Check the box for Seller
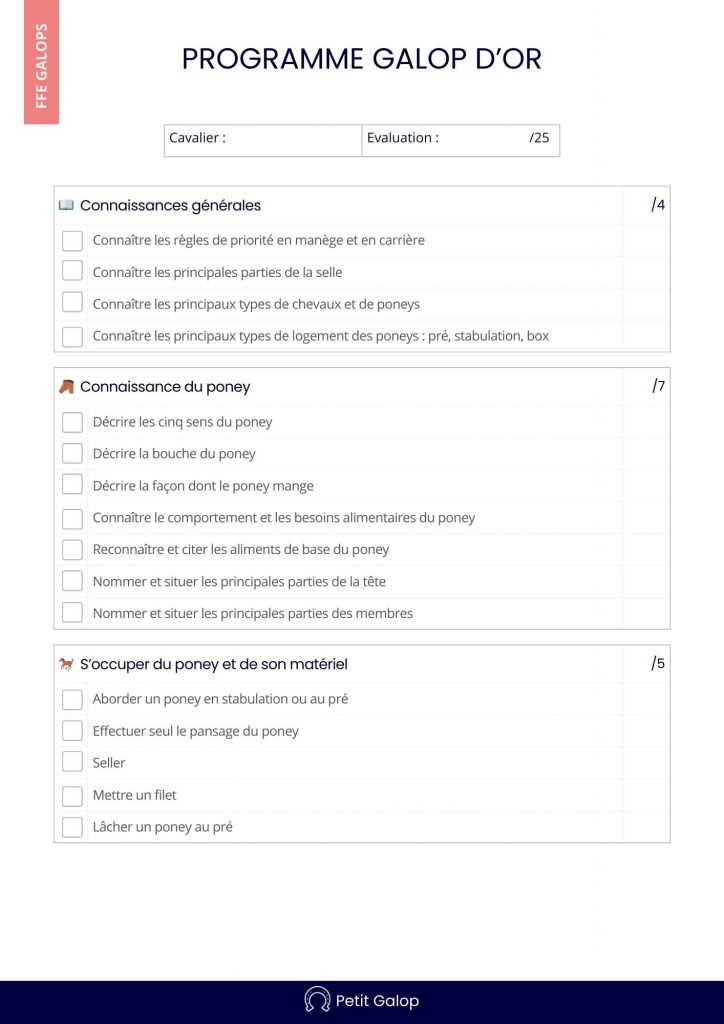724x1024 pixels. (x=72, y=762)
